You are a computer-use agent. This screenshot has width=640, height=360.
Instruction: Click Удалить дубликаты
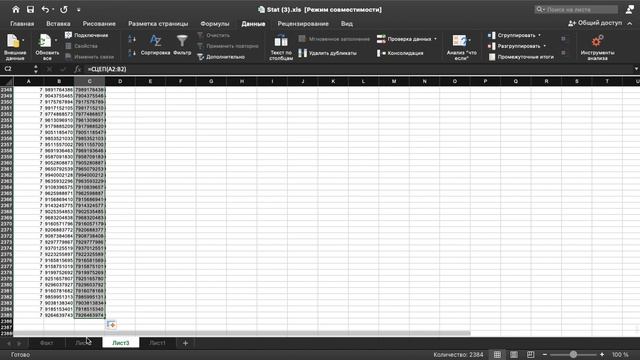click(327, 53)
